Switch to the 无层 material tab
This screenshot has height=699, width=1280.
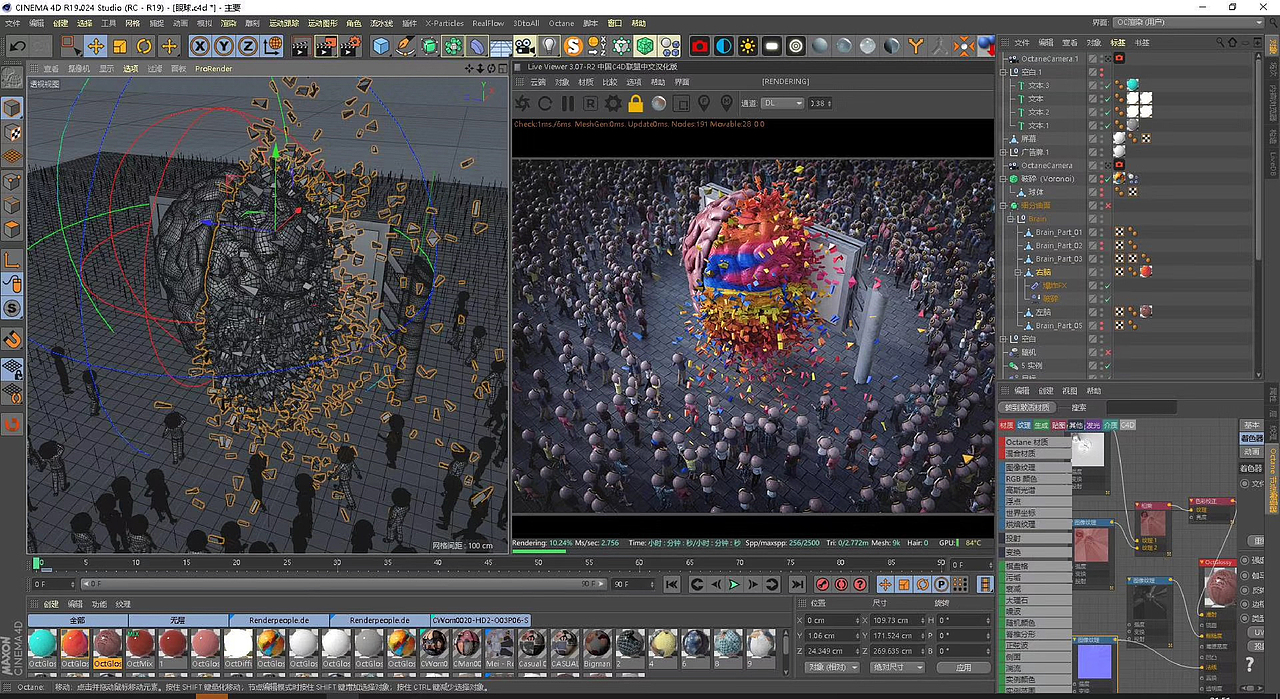(x=177, y=620)
